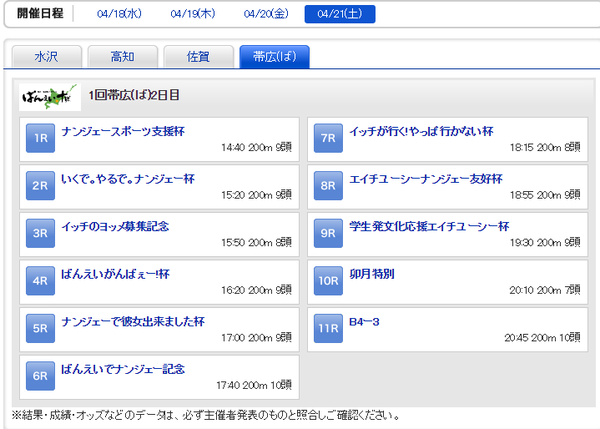600x429 pixels.
Task: Click the 16:20 200m race details text
Action: (256, 290)
